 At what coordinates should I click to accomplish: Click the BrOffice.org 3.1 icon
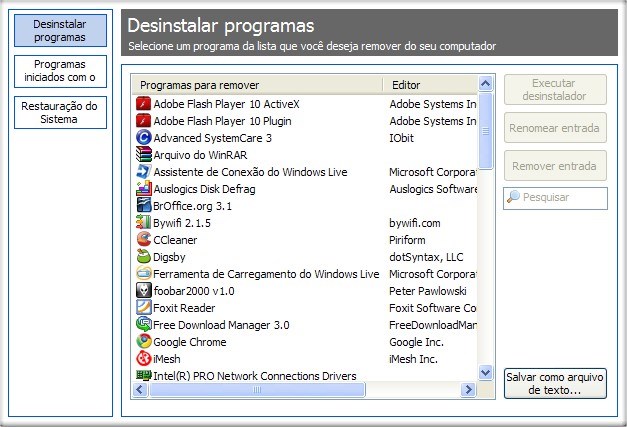(144, 206)
